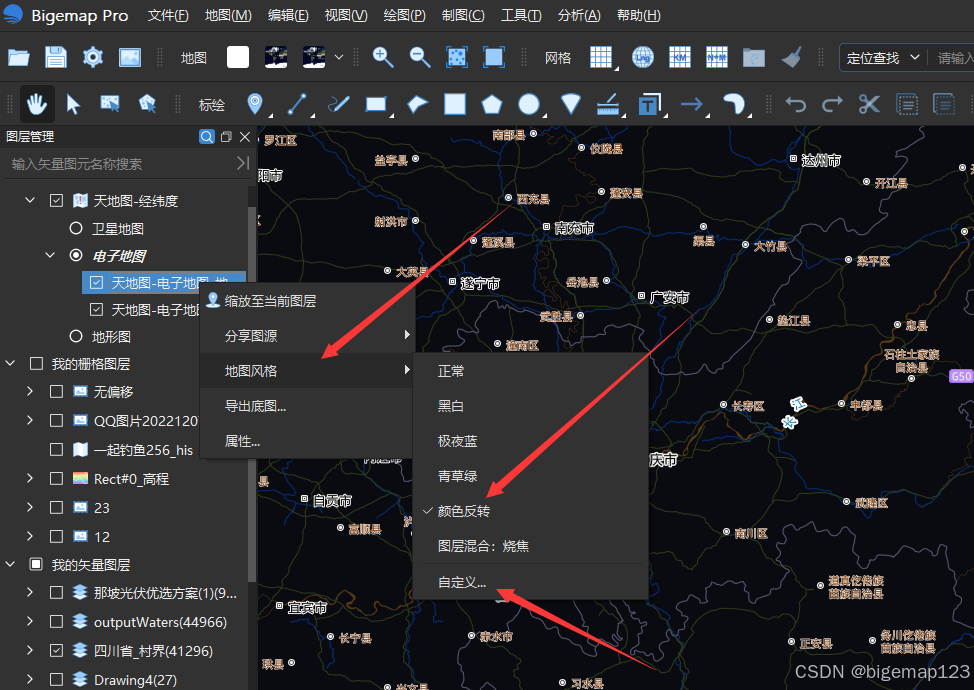The height and width of the screenshot is (690, 974).
Task: Select the pan hand tool
Action: click(37, 104)
